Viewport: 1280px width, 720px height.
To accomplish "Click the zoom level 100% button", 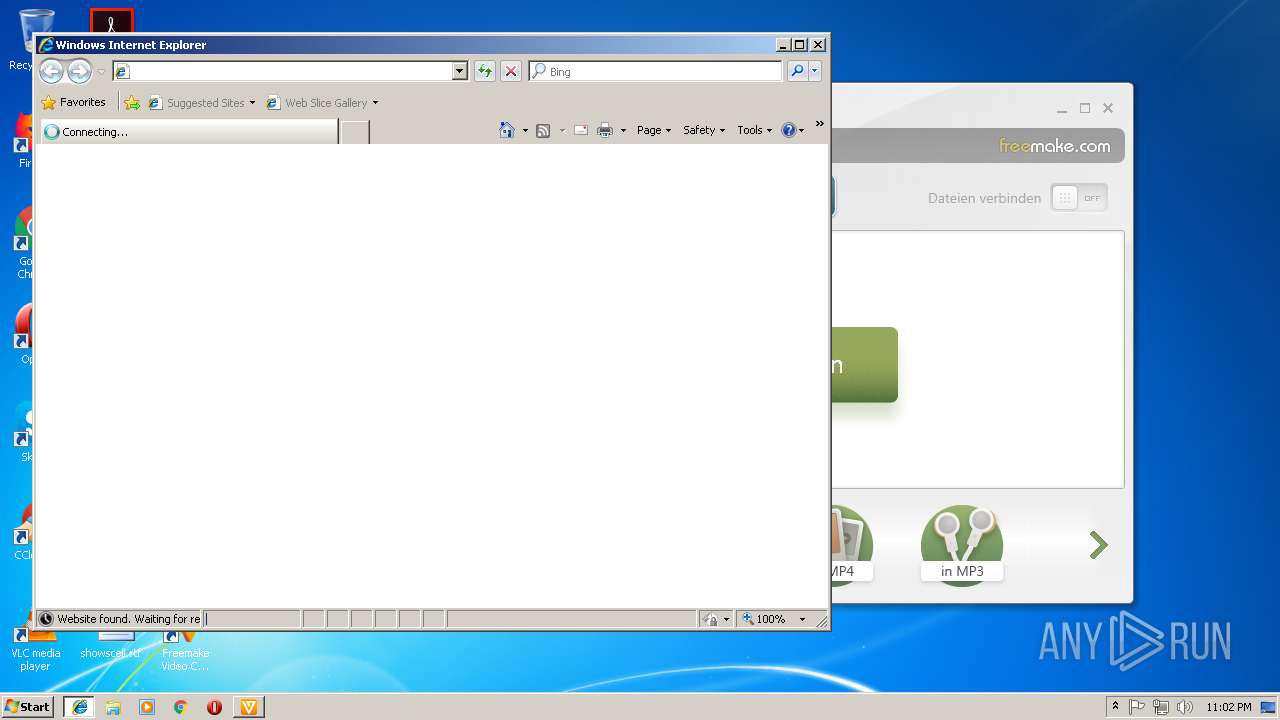I will coord(764,619).
